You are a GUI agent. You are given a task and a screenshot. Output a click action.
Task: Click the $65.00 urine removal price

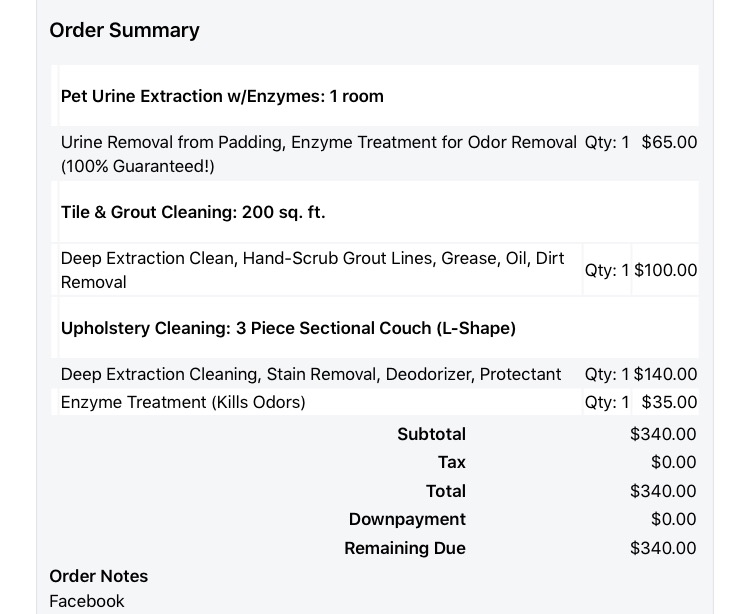tap(669, 142)
